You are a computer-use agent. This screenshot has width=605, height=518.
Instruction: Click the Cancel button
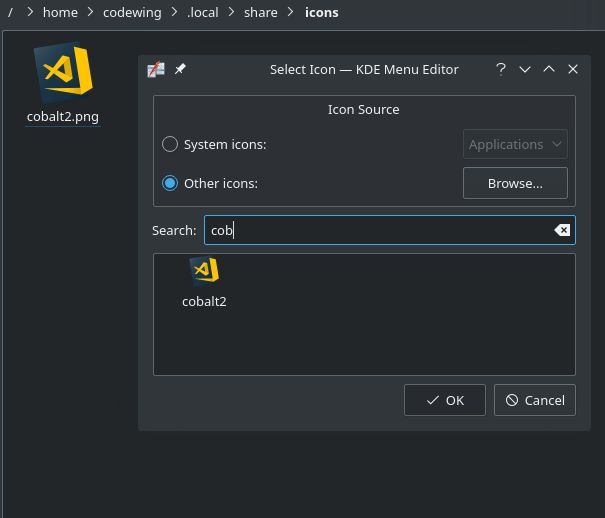click(x=535, y=400)
